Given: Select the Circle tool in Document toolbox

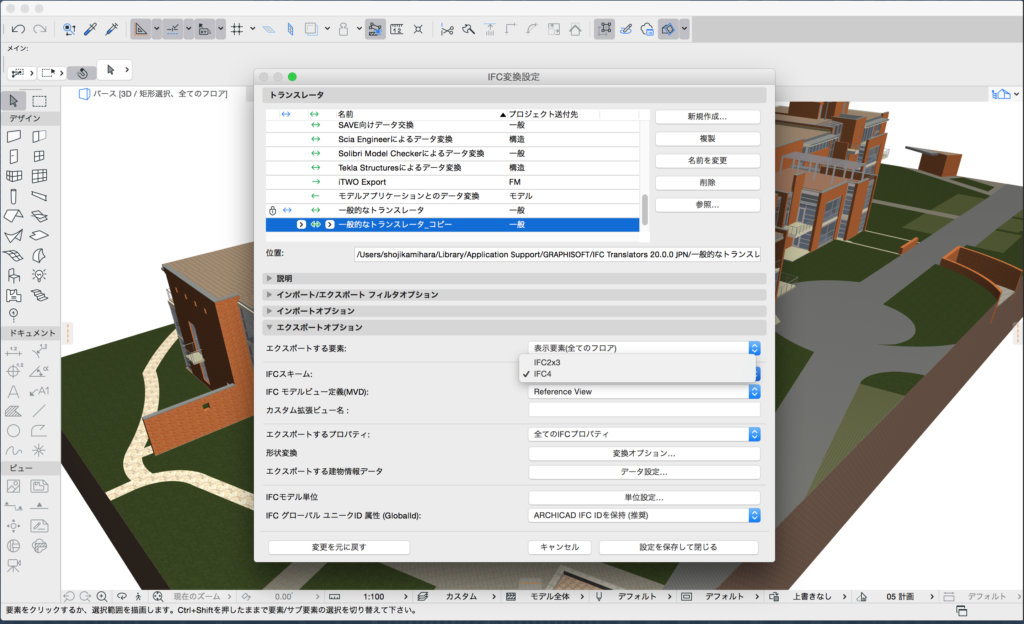Looking at the screenshot, I should pos(14,431).
